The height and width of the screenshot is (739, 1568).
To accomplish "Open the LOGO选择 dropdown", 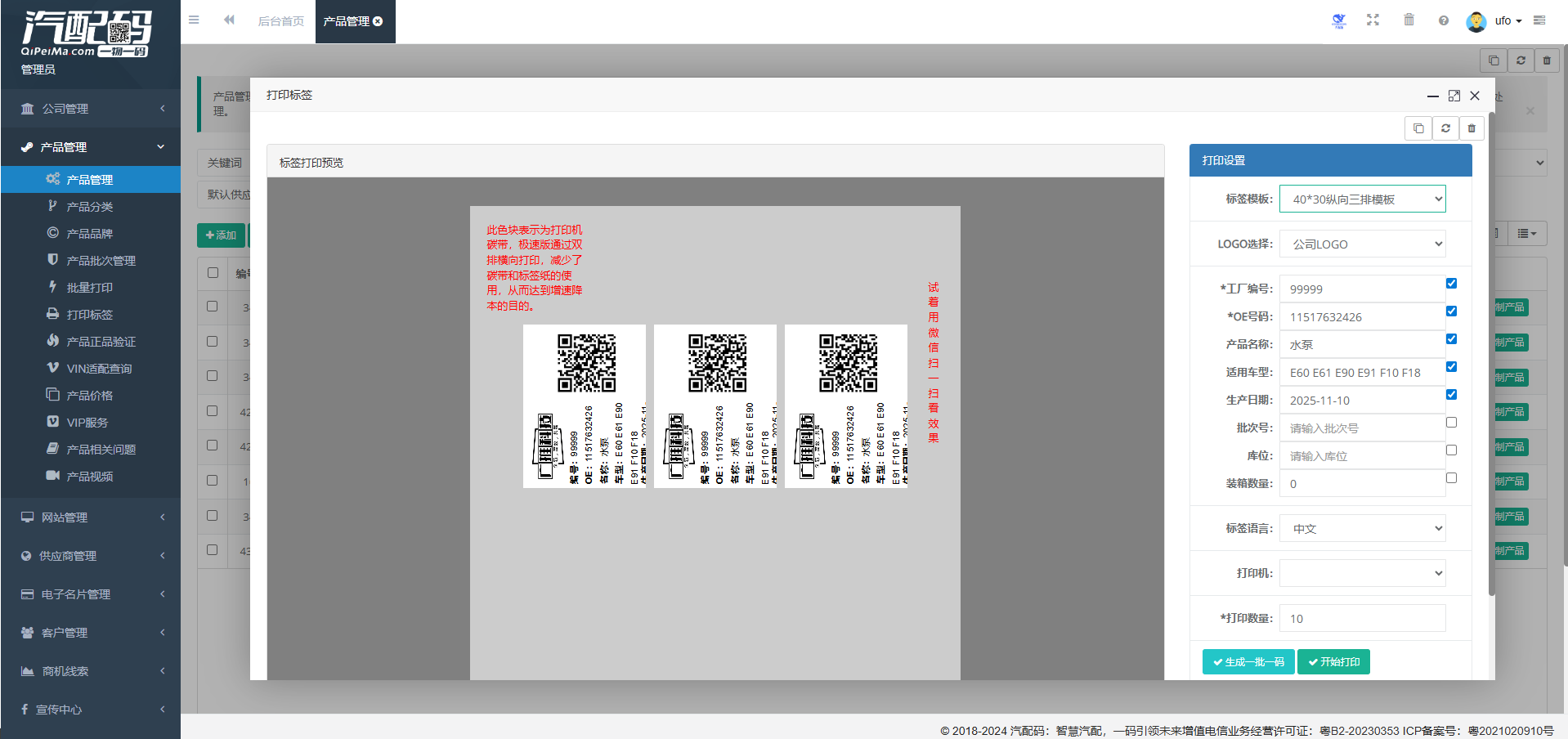I will coord(1362,244).
